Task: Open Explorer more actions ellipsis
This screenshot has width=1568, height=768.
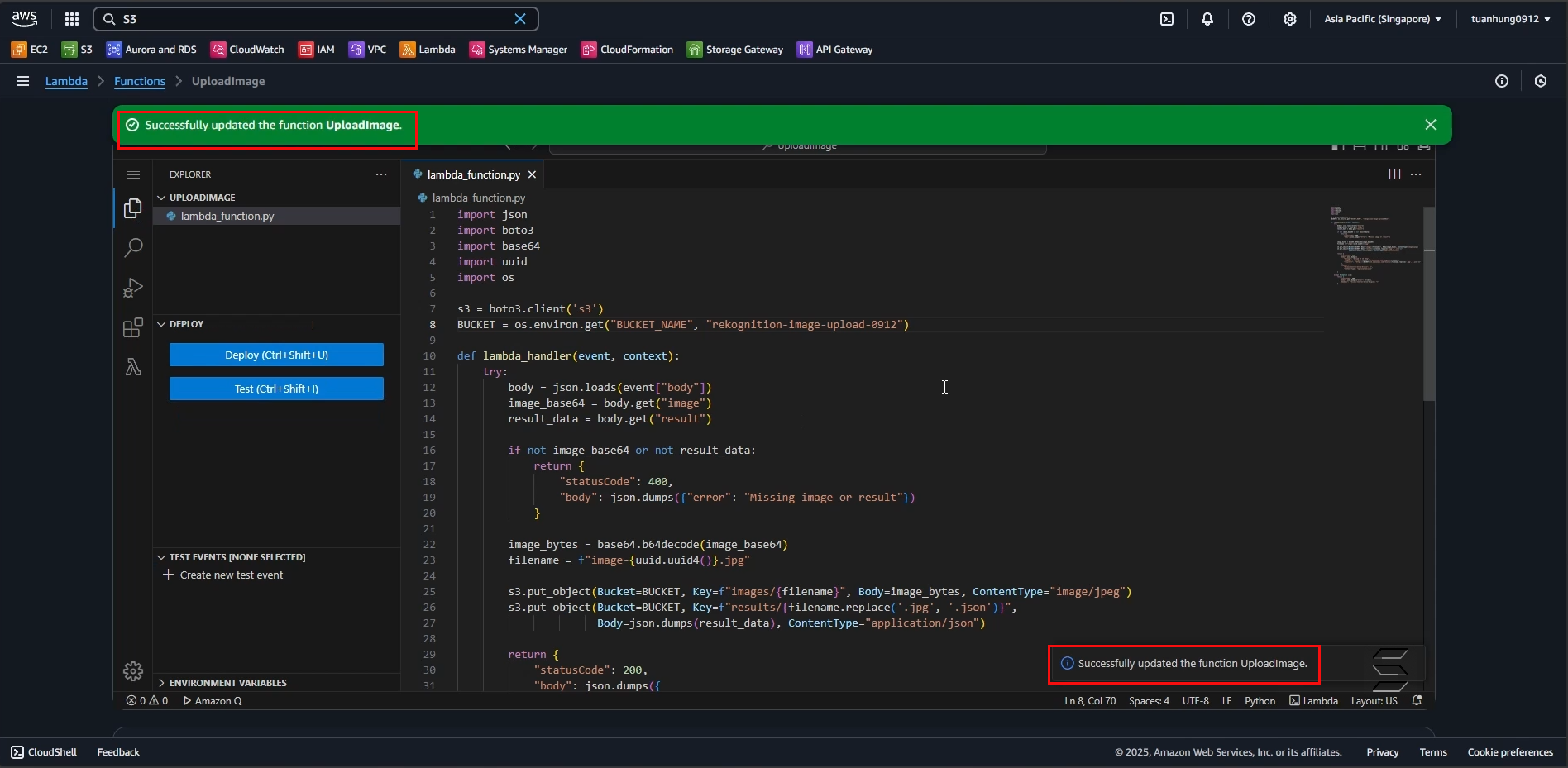Action: pos(381,174)
